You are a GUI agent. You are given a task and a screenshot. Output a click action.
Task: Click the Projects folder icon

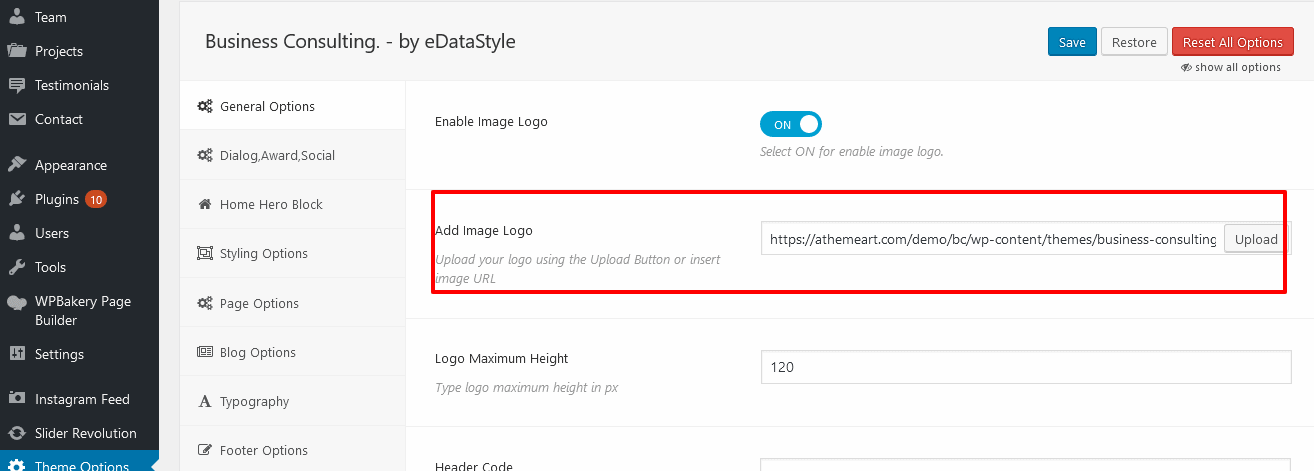(17, 51)
